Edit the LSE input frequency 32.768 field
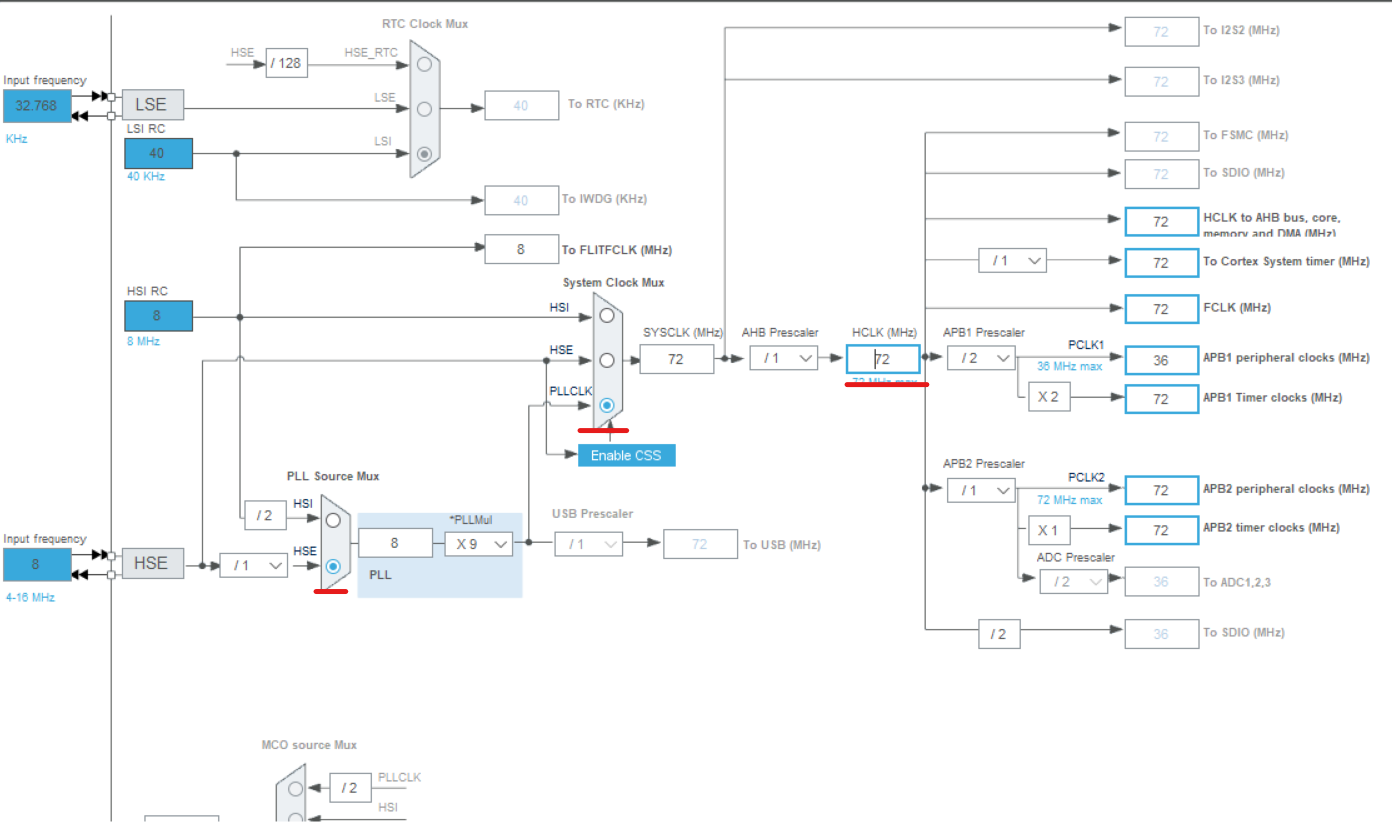1392x833 pixels. click(x=37, y=105)
